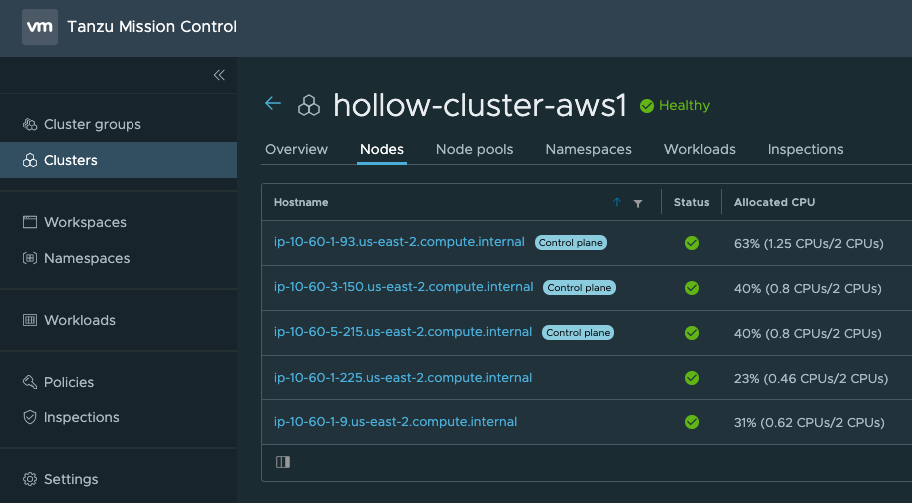
Task: Go to Namespaces in left sidebar
Action: pyautogui.click(x=87, y=258)
